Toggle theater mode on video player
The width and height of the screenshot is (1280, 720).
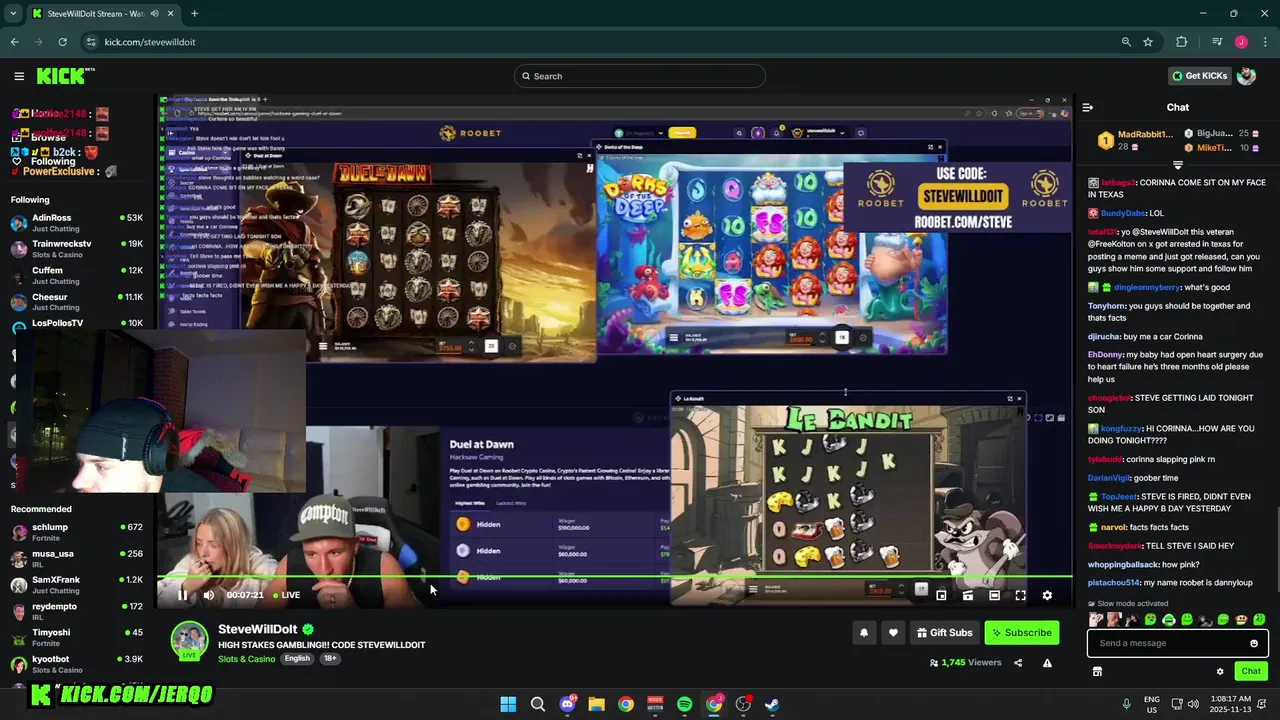click(x=994, y=595)
